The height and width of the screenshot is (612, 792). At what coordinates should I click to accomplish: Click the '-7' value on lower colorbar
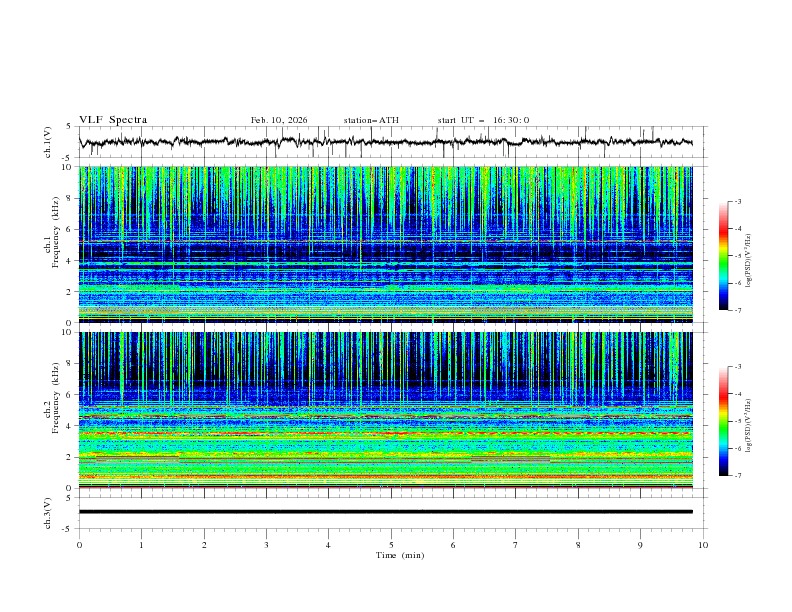738,475
